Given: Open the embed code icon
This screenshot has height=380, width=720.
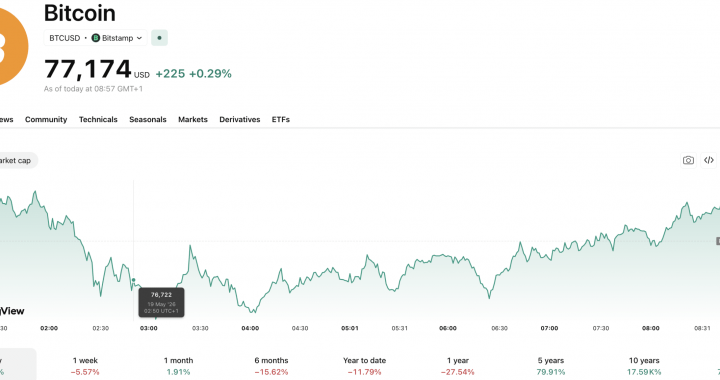Looking at the screenshot, I should click(709, 160).
